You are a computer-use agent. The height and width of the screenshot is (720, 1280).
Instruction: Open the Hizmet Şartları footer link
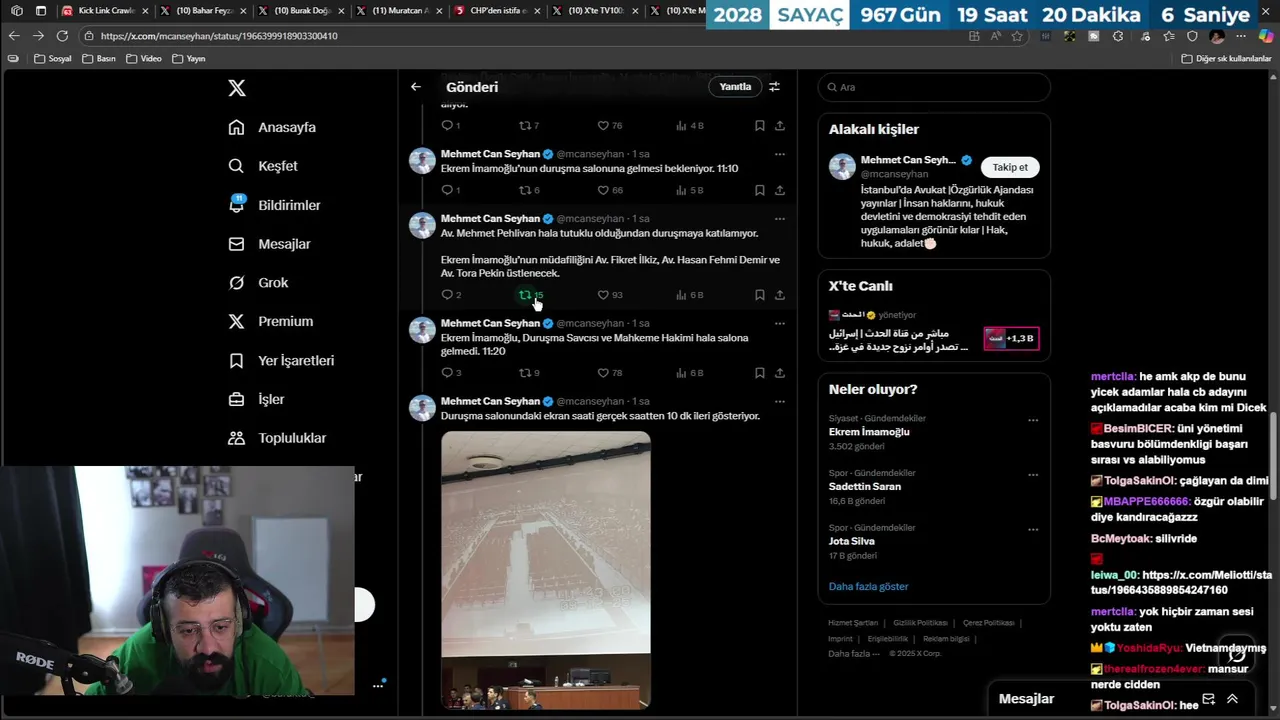(853, 623)
